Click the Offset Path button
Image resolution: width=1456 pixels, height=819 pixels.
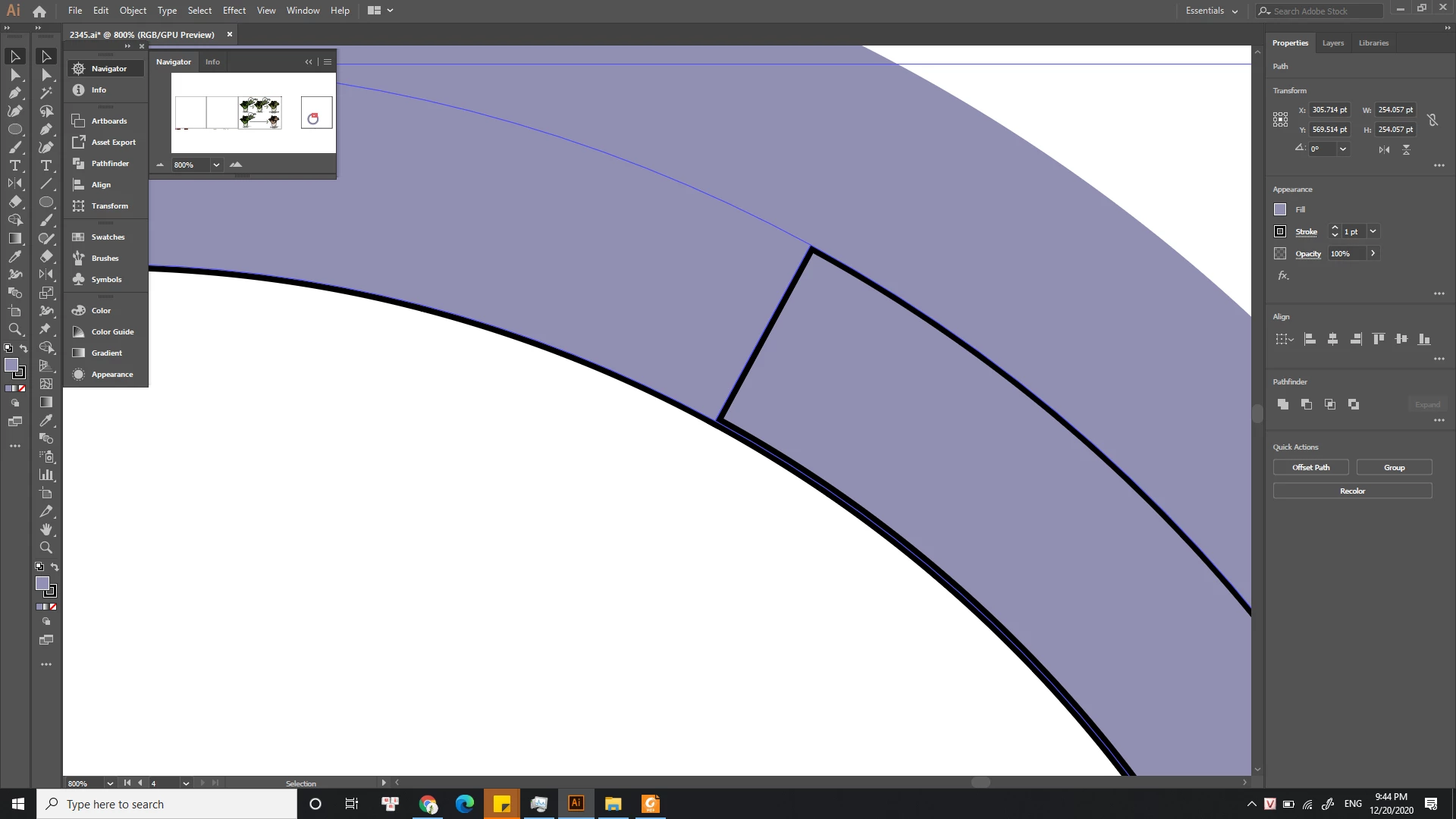click(x=1310, y=467)
